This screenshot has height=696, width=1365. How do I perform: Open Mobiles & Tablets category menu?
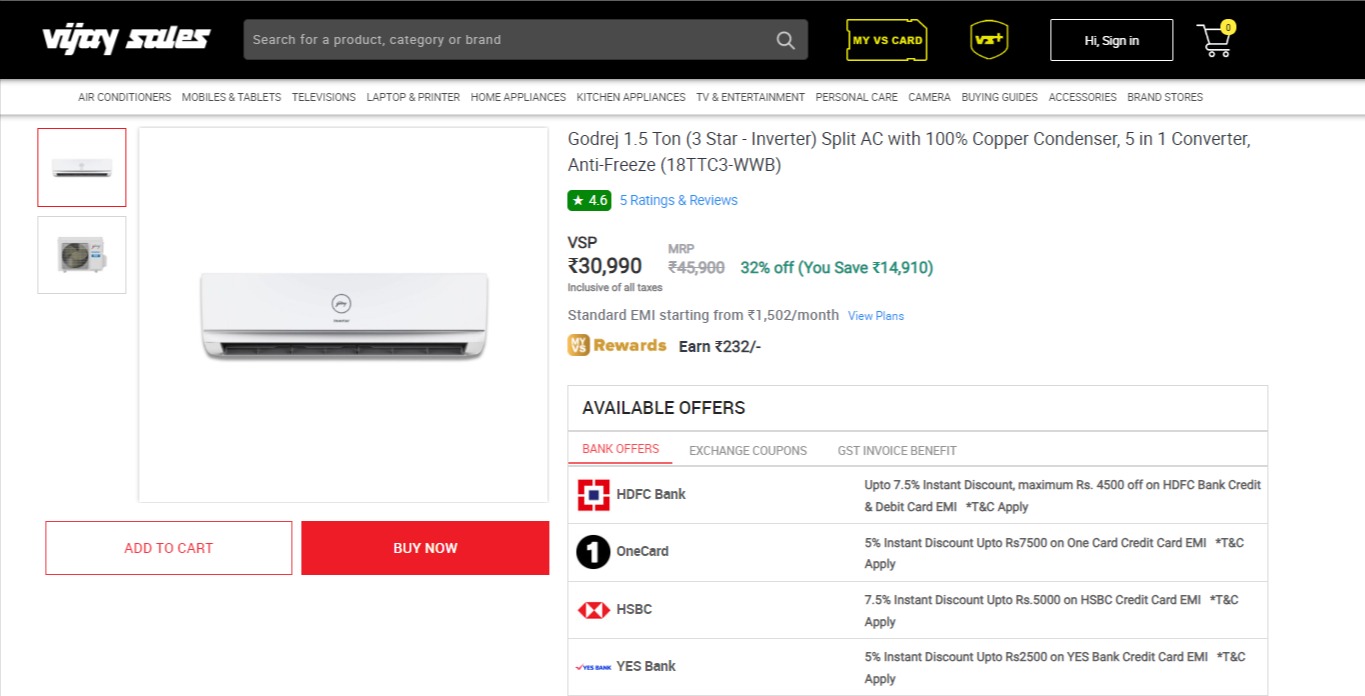[231, 97]
